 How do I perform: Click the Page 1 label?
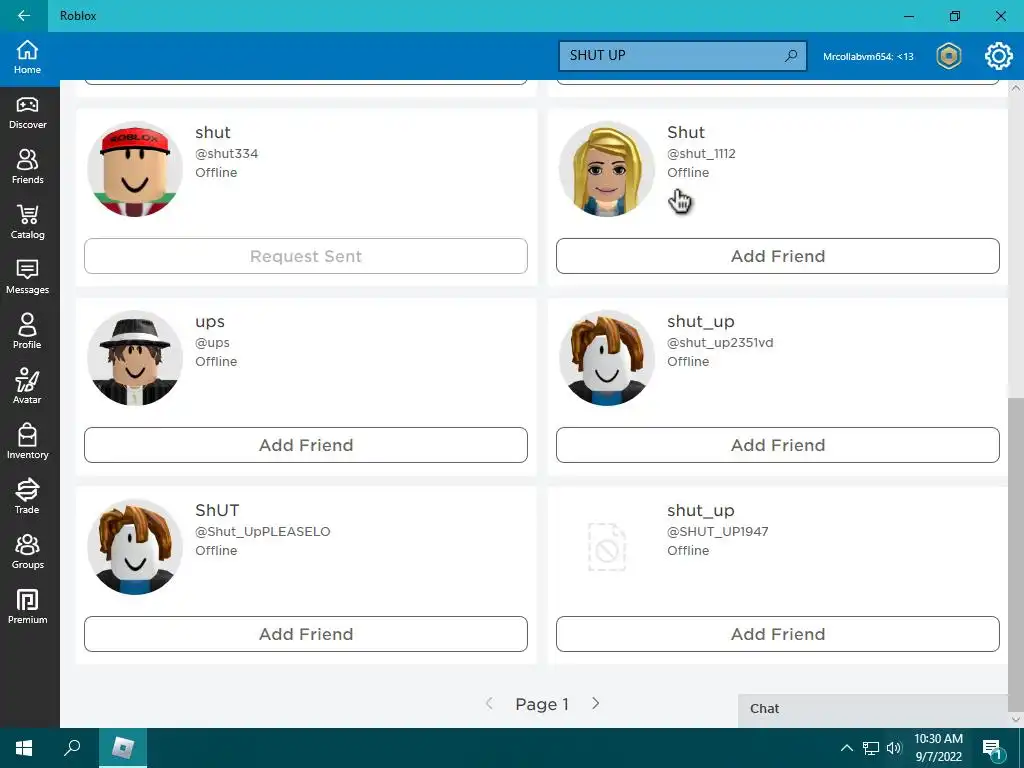[542, 704]
